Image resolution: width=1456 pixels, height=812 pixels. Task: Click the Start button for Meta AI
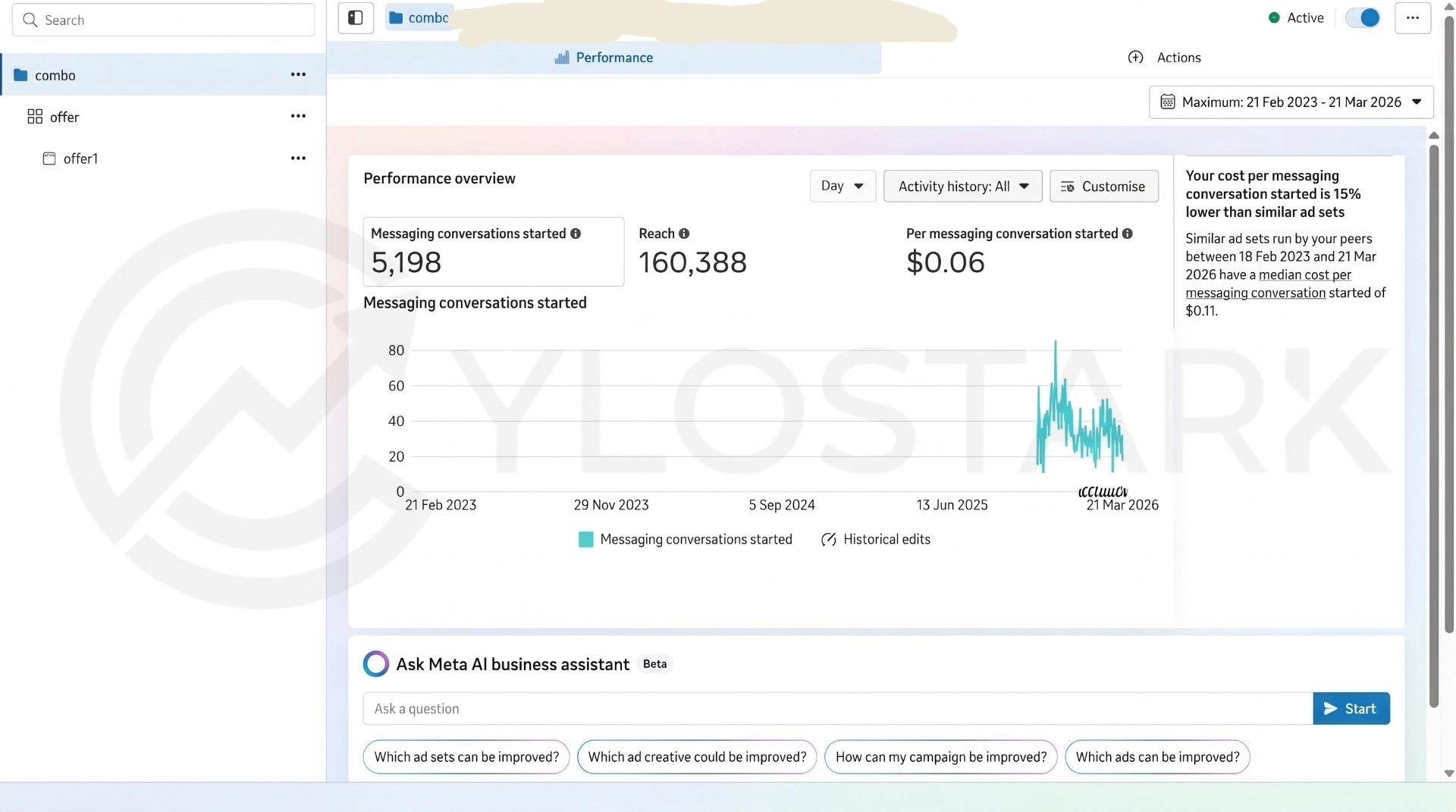pos(1351,708)
